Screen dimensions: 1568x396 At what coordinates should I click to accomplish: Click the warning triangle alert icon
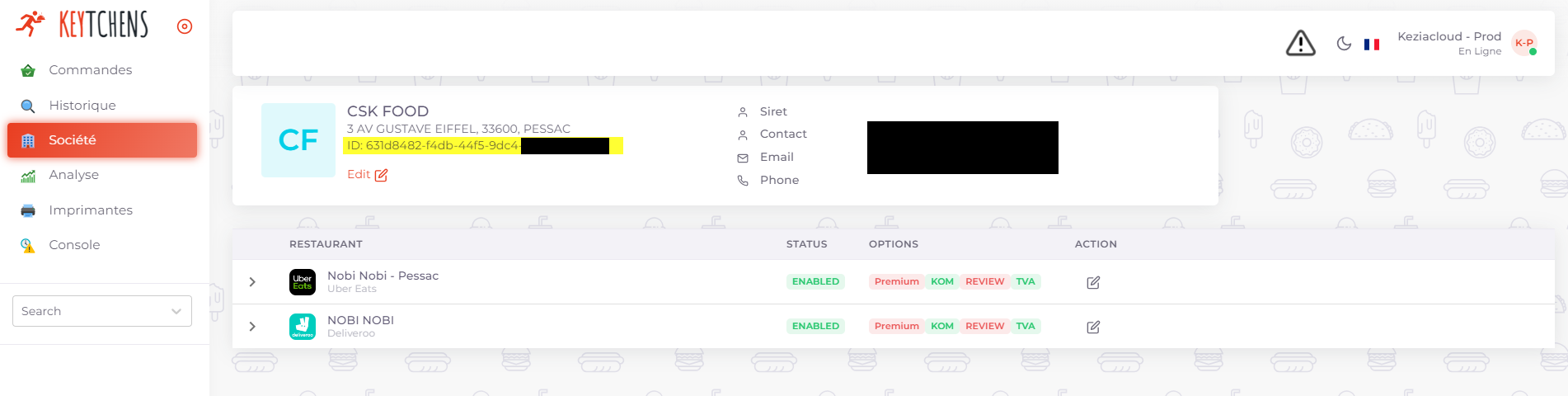coord(1300,43)
